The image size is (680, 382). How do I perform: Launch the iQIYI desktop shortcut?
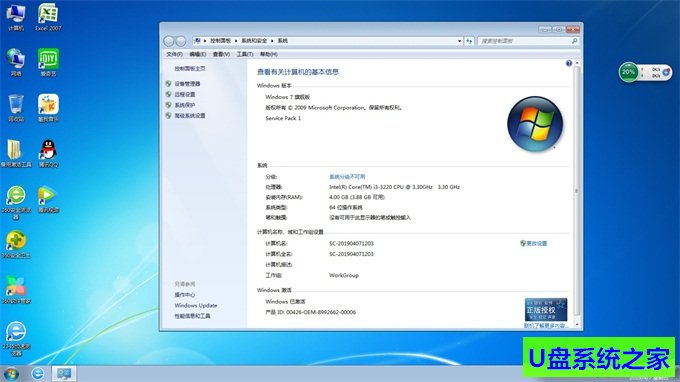(x=48, y=63)
